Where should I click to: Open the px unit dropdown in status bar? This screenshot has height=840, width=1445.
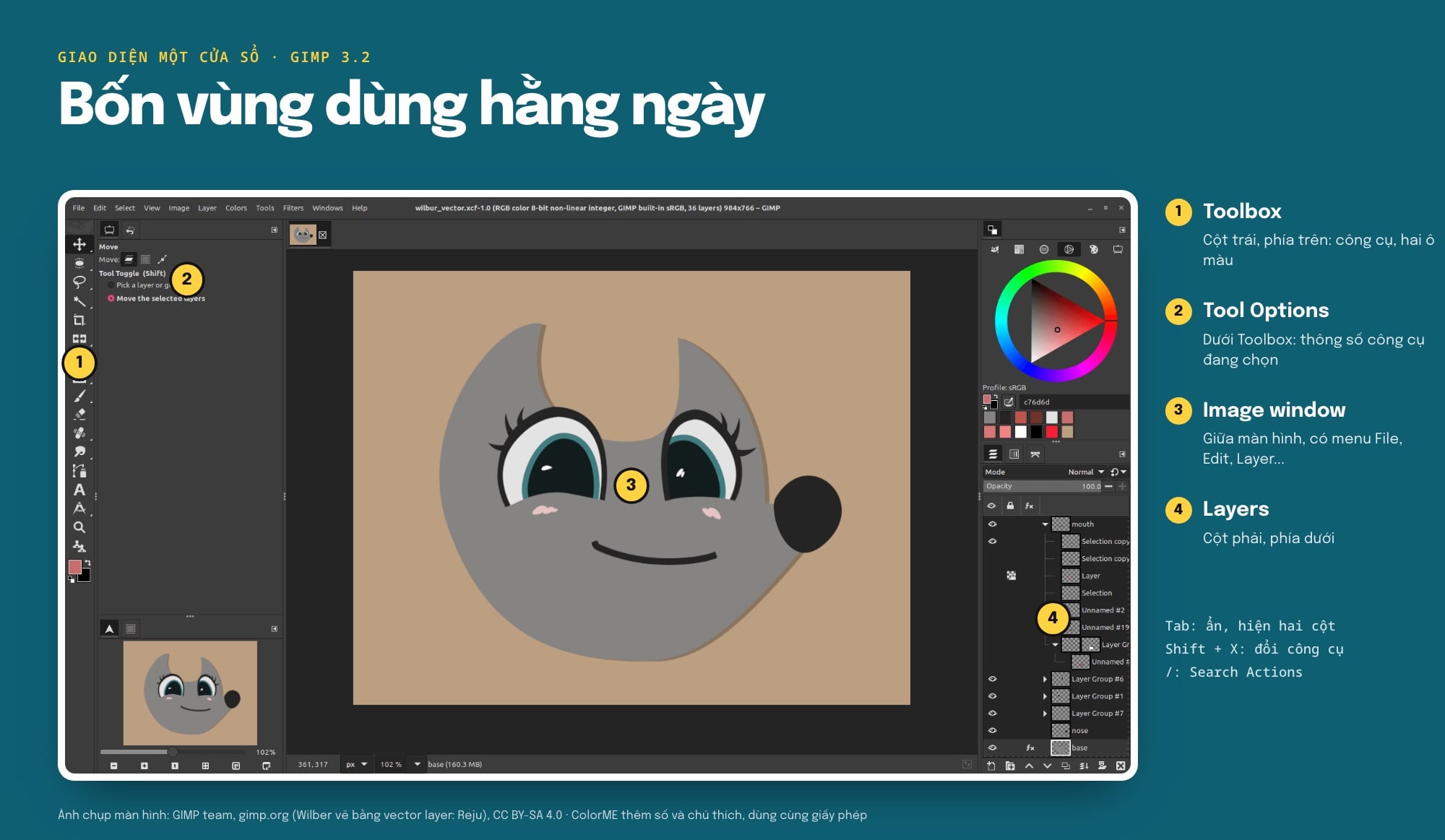(x=356, y=764)
